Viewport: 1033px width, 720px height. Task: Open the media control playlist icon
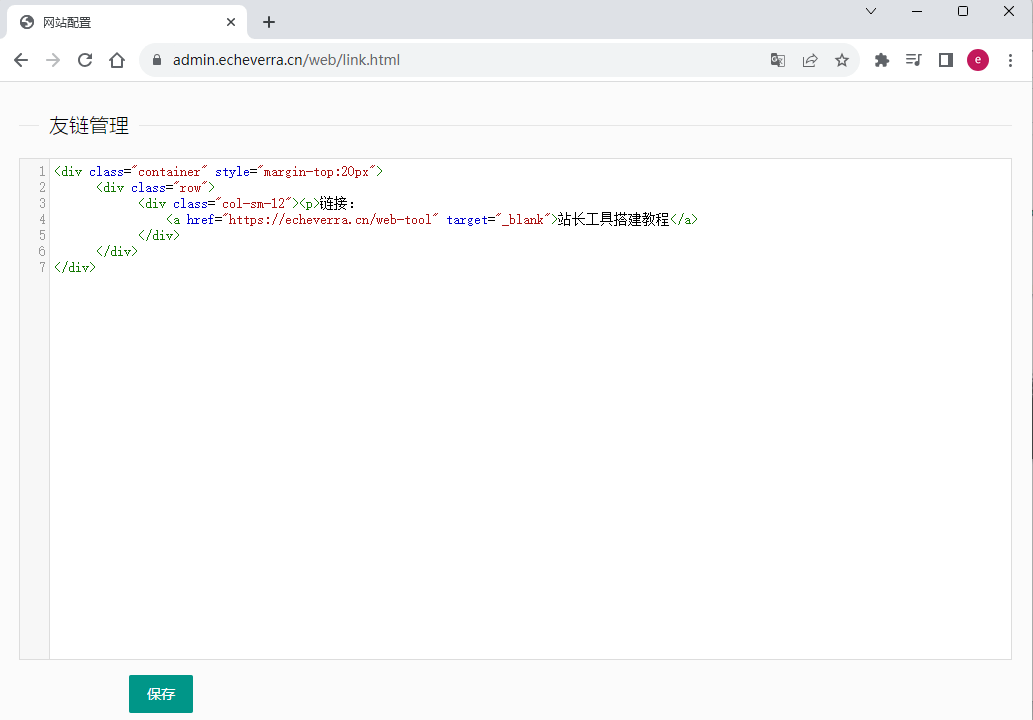[x=913, y=60]
